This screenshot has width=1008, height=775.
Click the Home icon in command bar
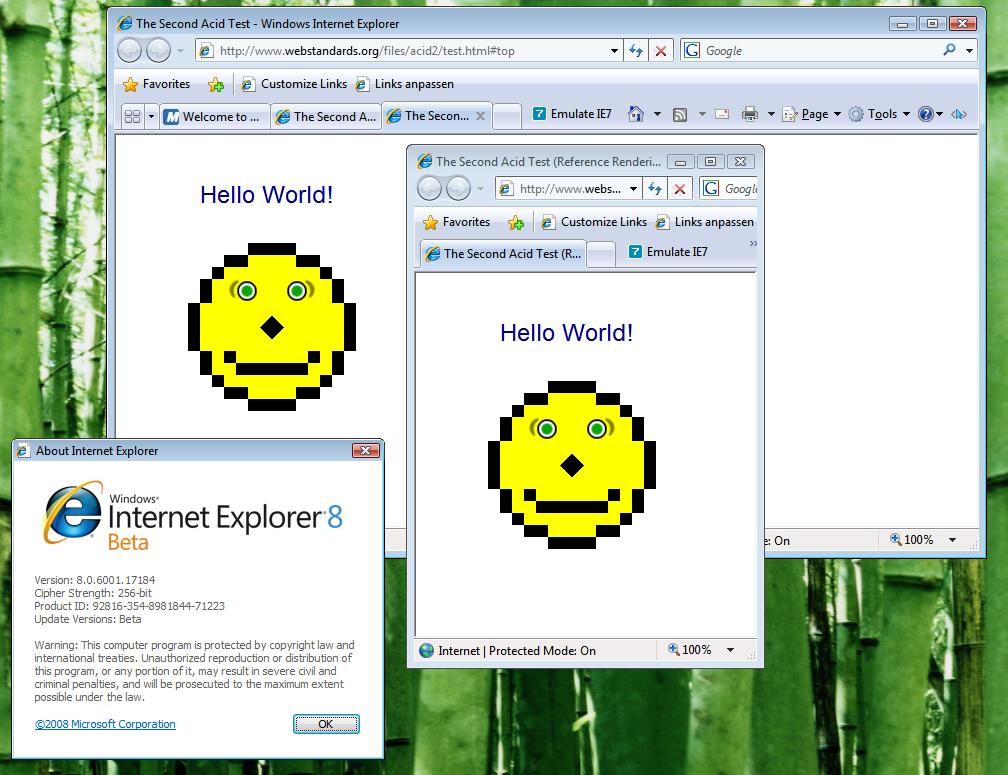click(636, 114)
